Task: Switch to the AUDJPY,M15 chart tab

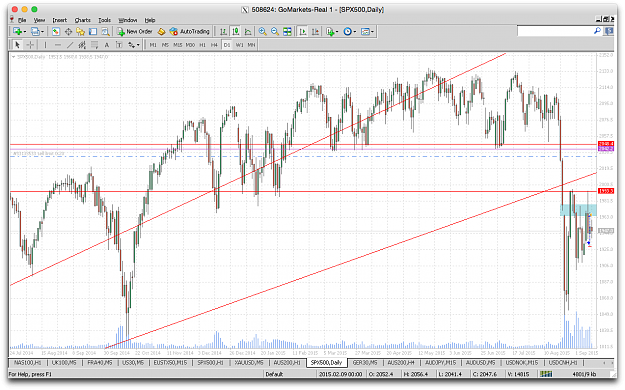Action: (441, 362)
